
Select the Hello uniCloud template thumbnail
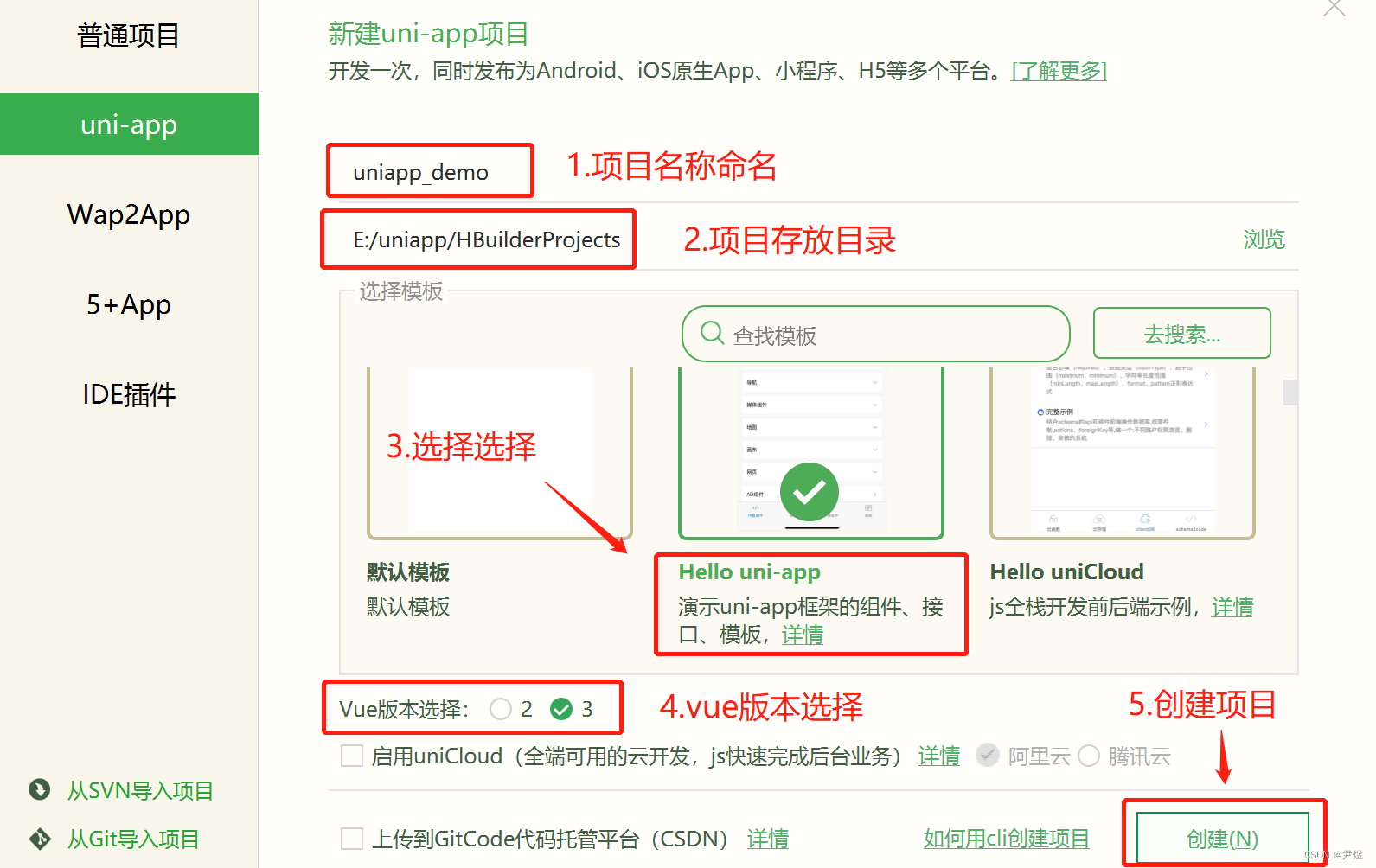[1123, 453]
